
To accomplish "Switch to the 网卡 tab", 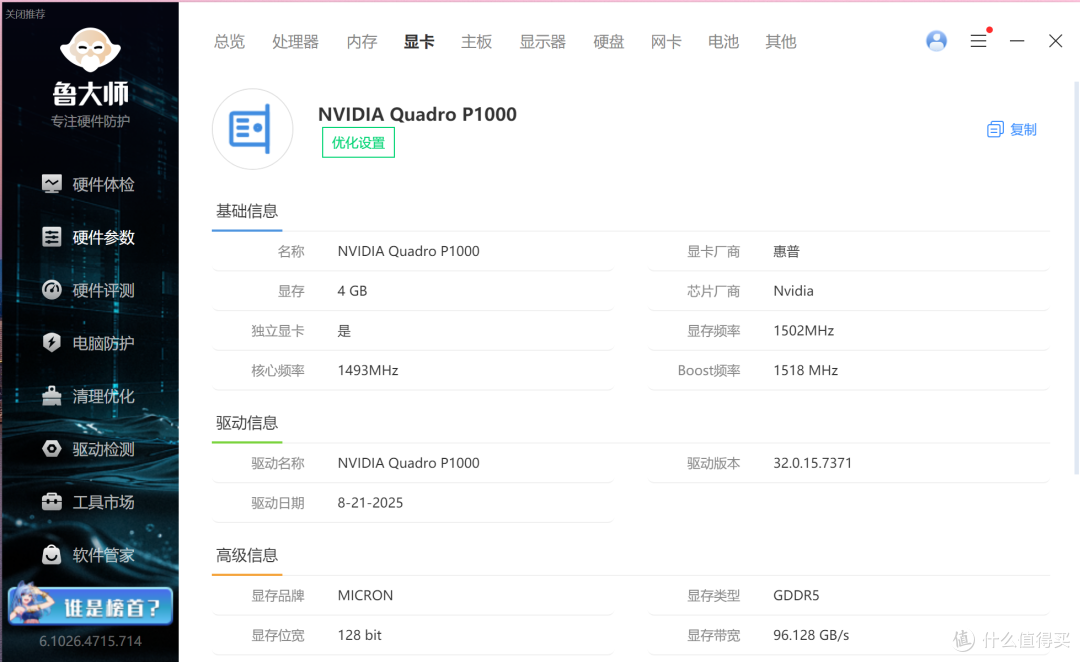I will [666, 42].
